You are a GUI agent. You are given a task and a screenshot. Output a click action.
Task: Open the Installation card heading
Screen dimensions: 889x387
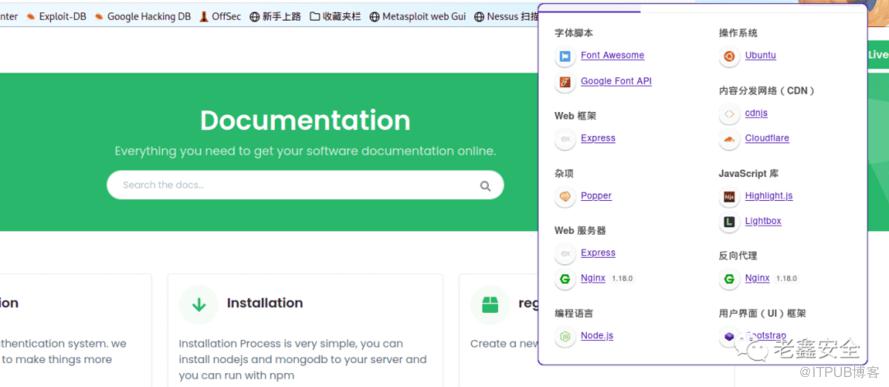click(x=265, y=303)
